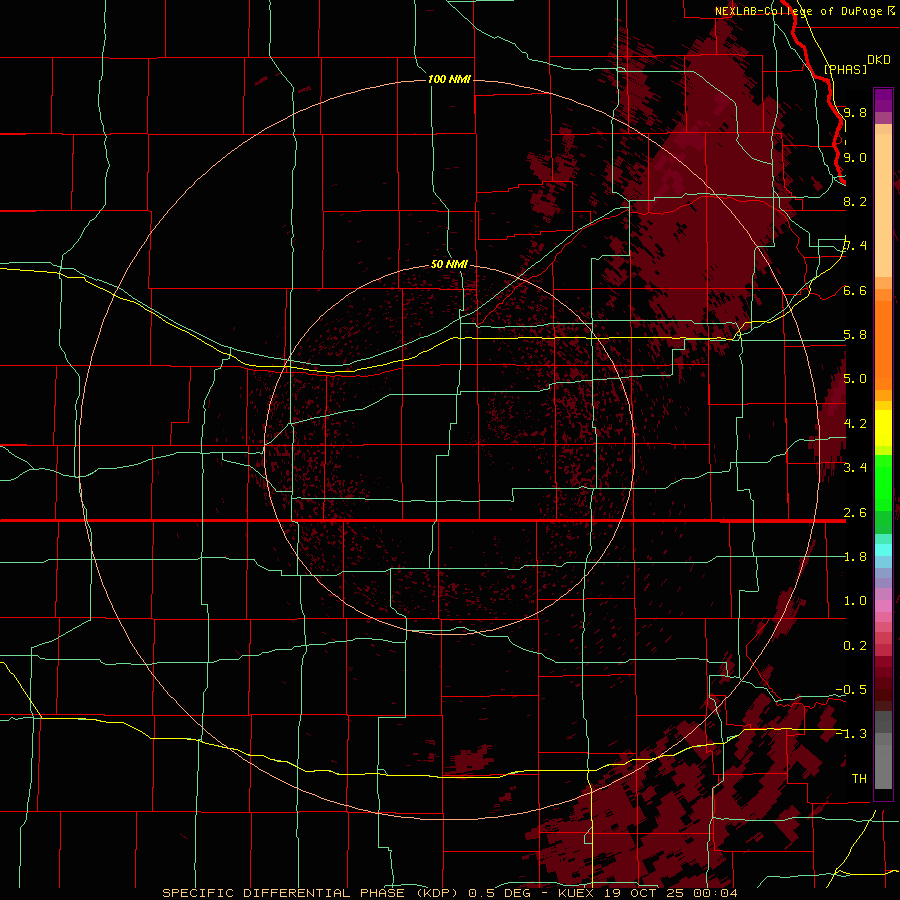Click the 19 OCT 25 date text

(647, 893)
